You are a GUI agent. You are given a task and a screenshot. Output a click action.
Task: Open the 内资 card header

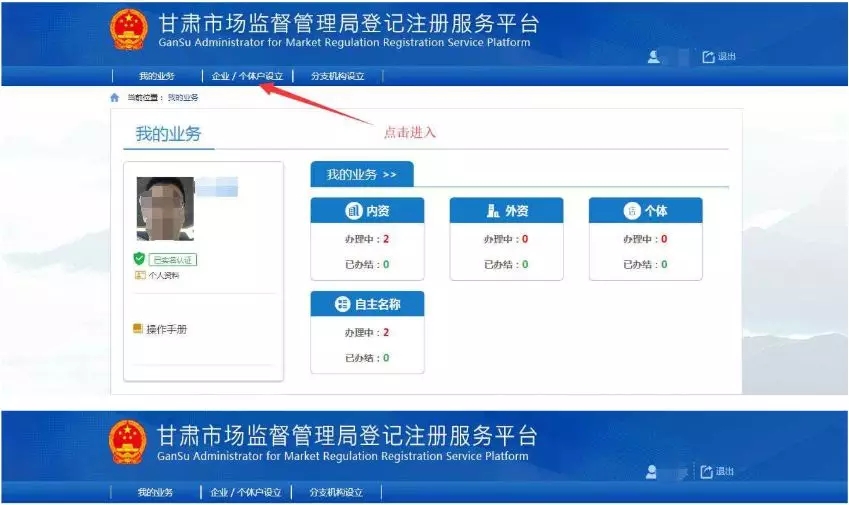click(x=367, y=211)
